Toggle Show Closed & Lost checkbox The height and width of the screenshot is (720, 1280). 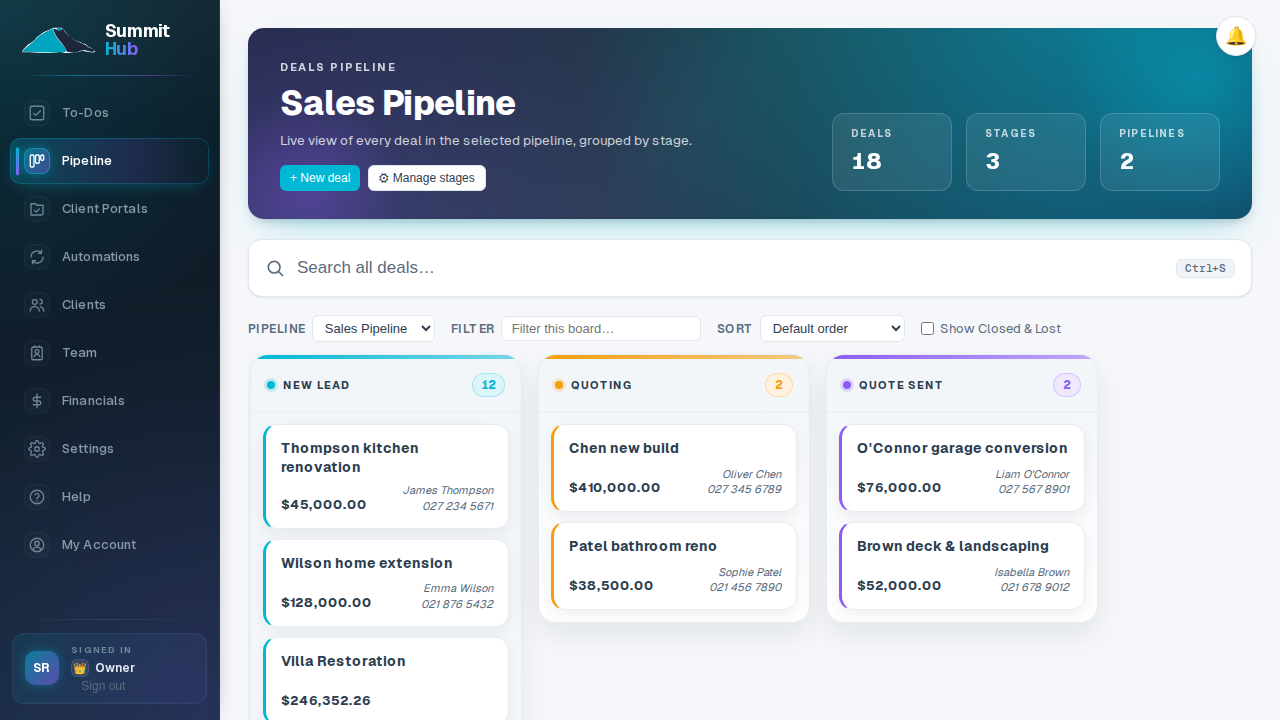point(927,328)
